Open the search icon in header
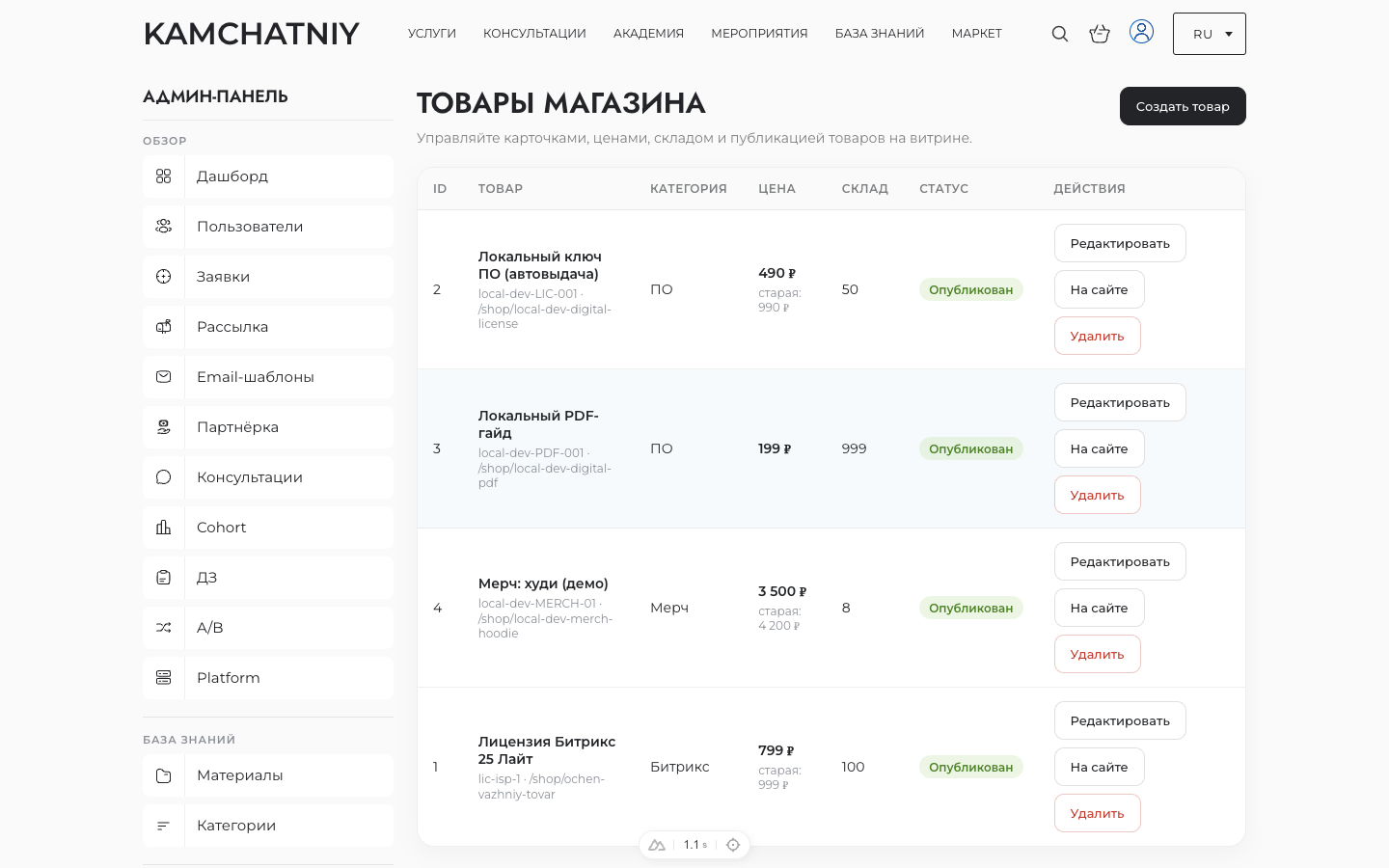 [x=1060, y=34]
